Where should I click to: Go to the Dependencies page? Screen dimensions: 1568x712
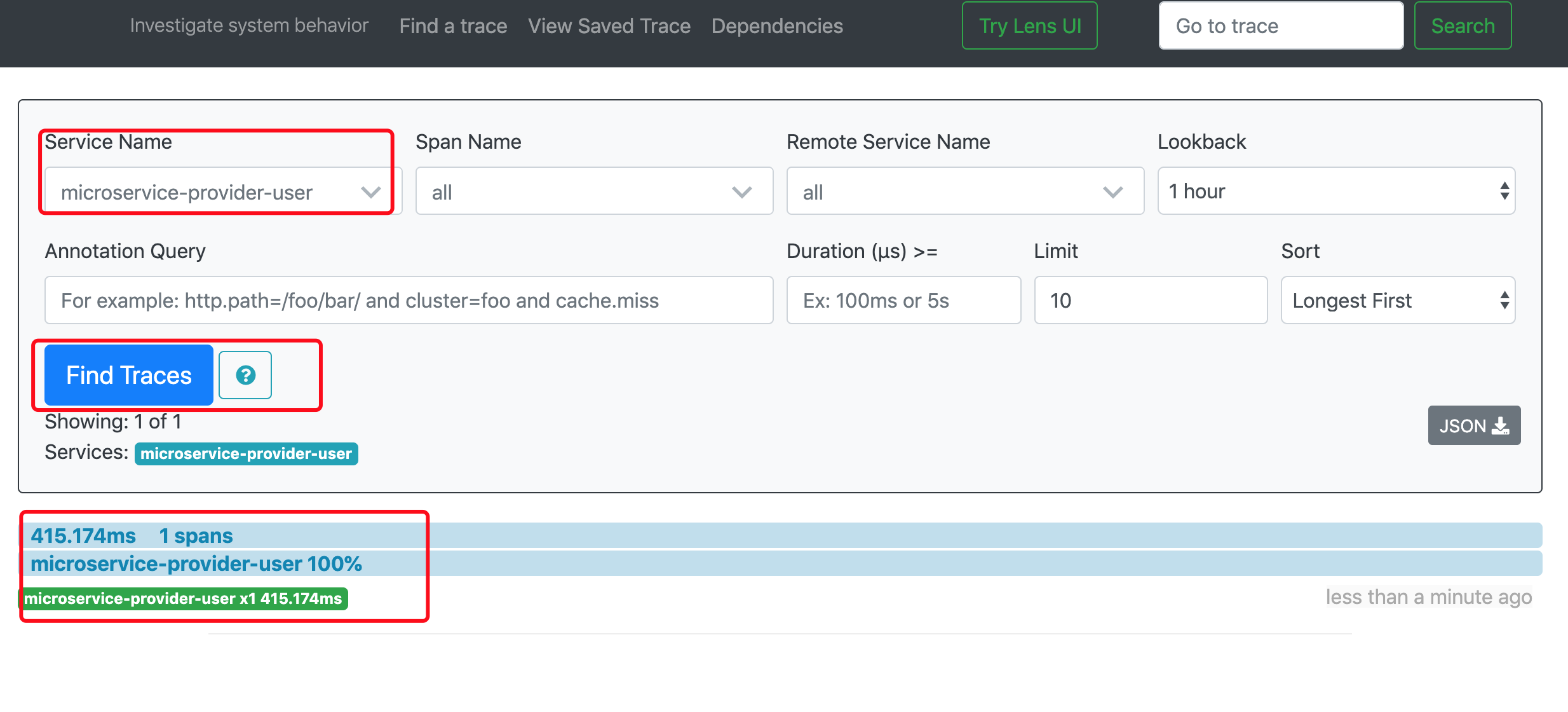(776, 26)
